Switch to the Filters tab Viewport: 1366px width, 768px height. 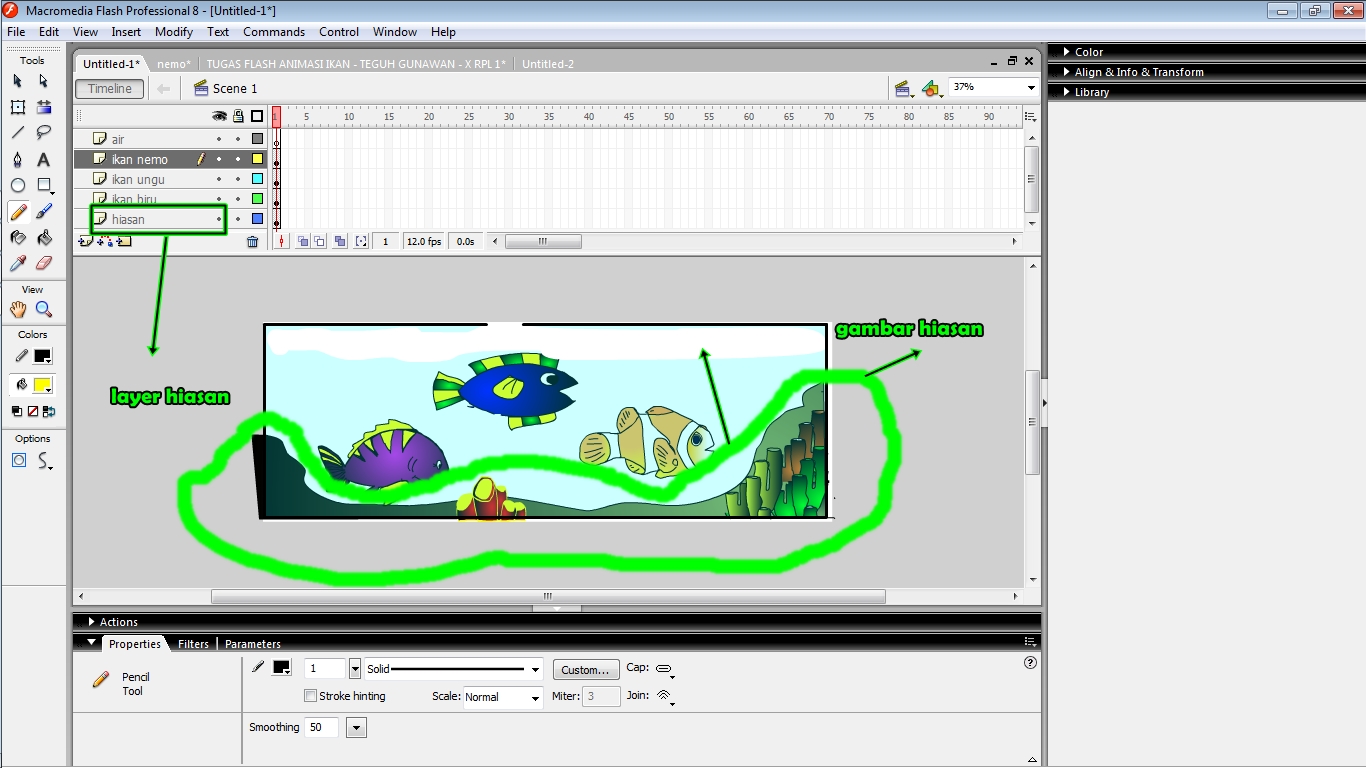193,644
